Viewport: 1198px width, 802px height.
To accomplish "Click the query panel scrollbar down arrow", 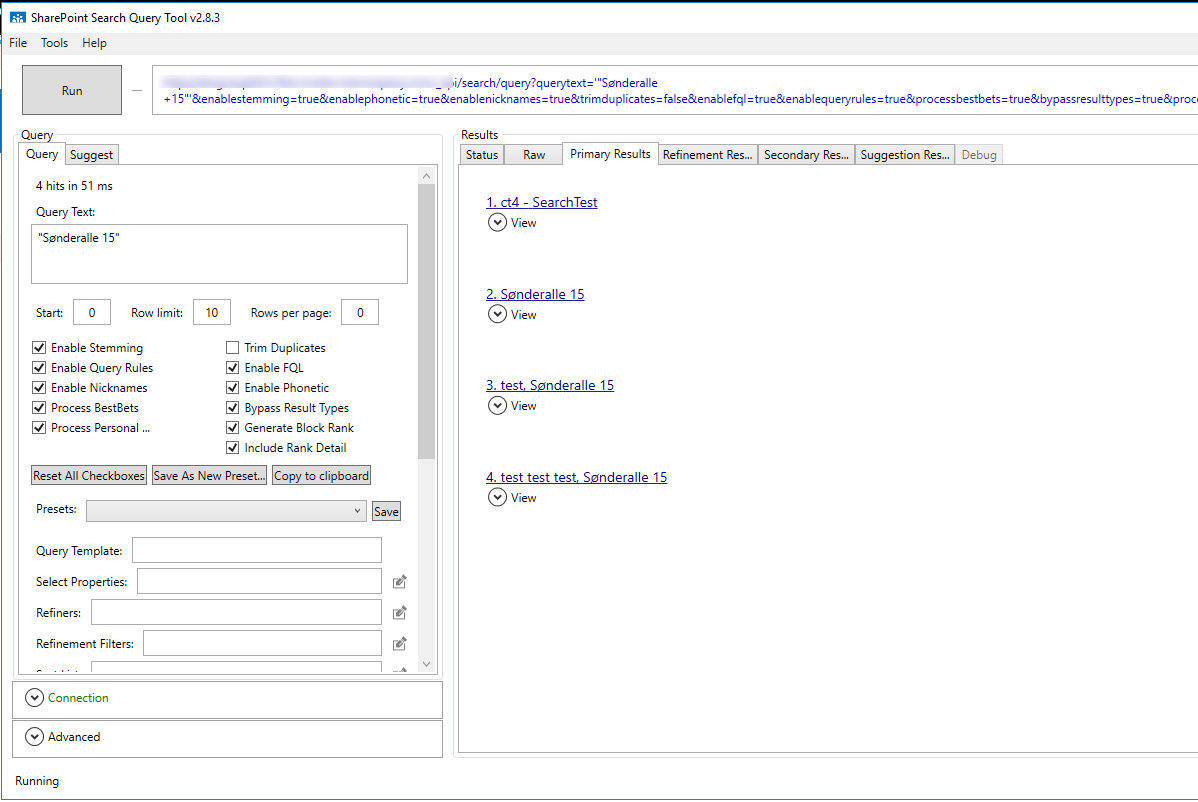I will click(x=426, y=663).
